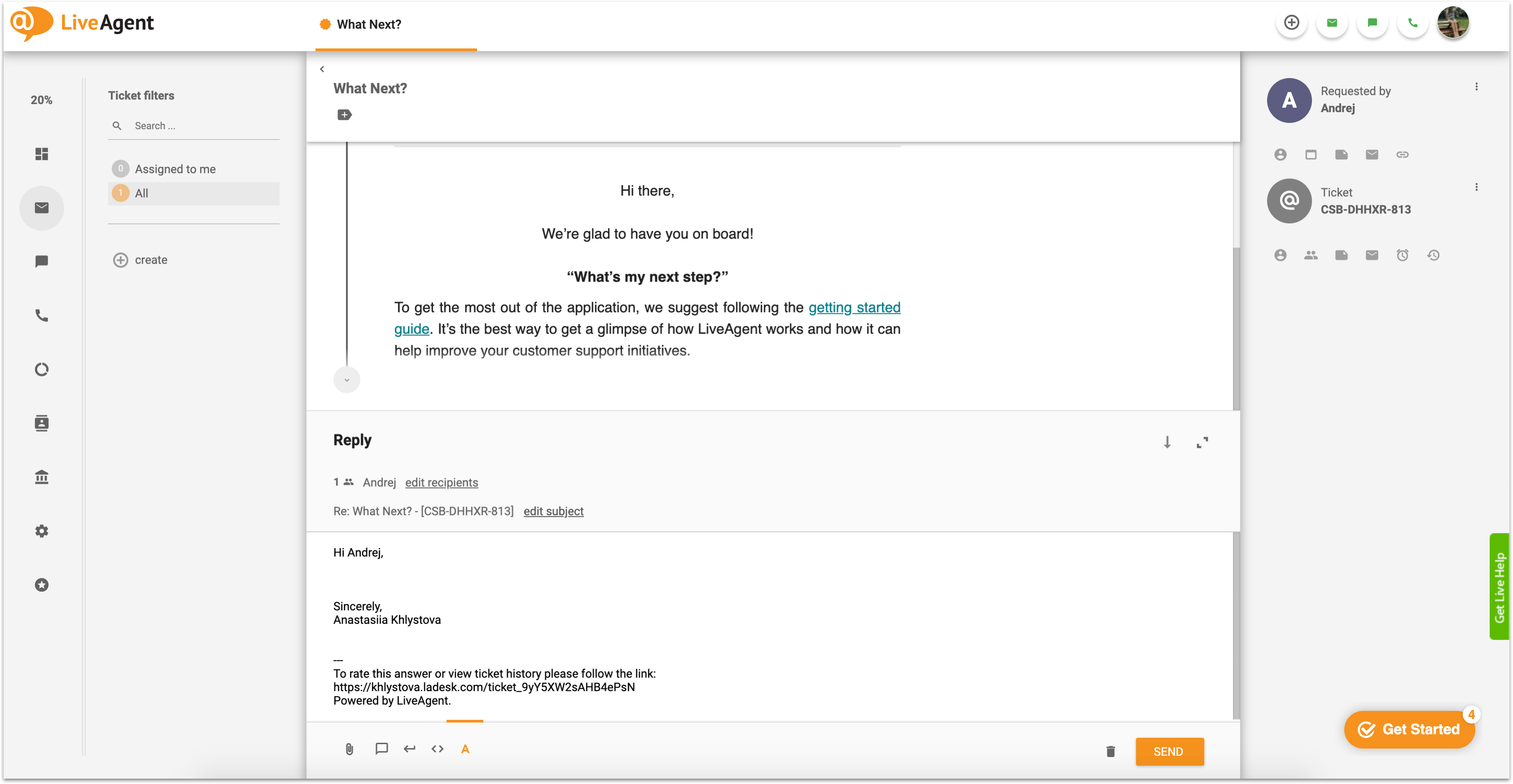The width and height of the screenshot is (1513, 784).
Task: Focus the ticket filters Search field
Action: click(193, 126)
